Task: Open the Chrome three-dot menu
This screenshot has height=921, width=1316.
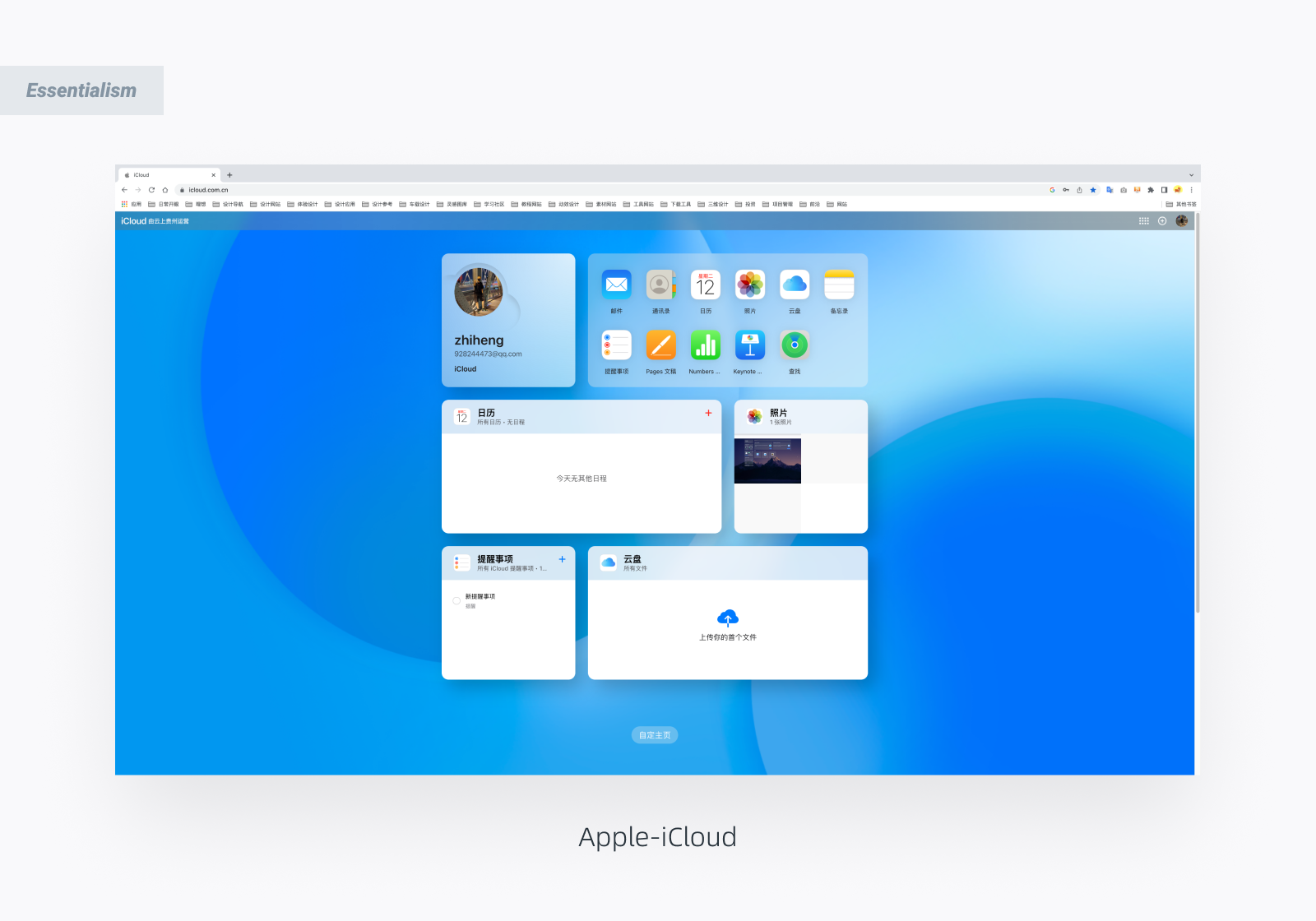Action: (1191, 190)
